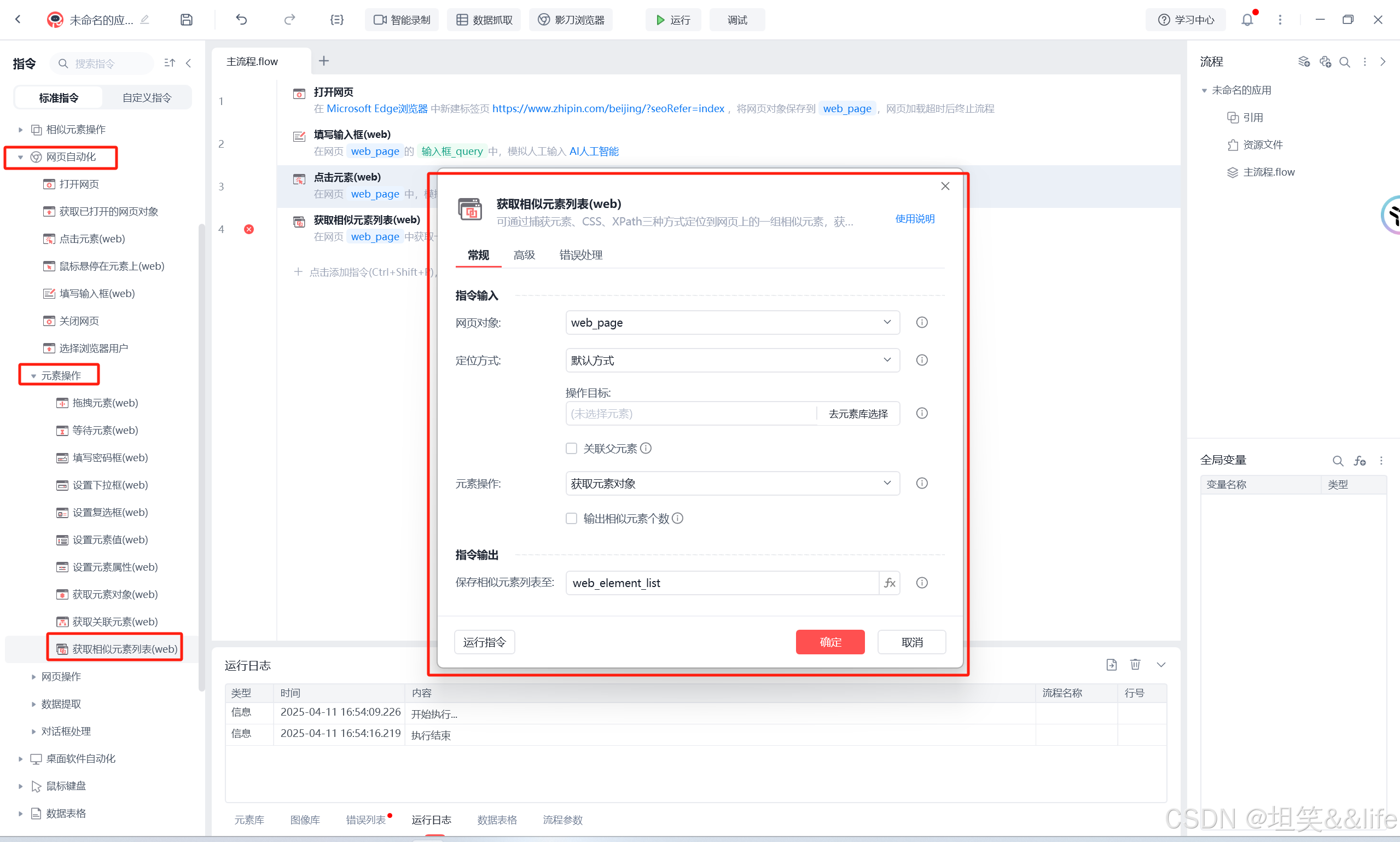
Task: Enable the 关联父元素 checkbox
Action: 571,449
